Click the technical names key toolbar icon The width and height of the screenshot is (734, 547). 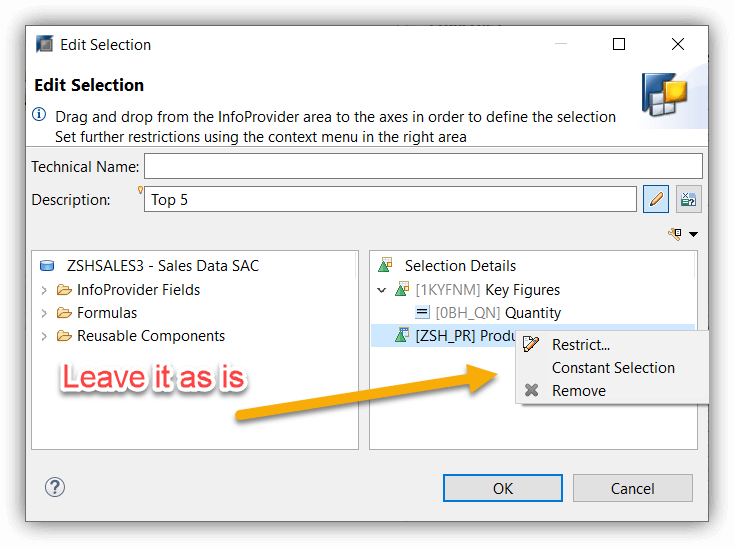[675, 233]
